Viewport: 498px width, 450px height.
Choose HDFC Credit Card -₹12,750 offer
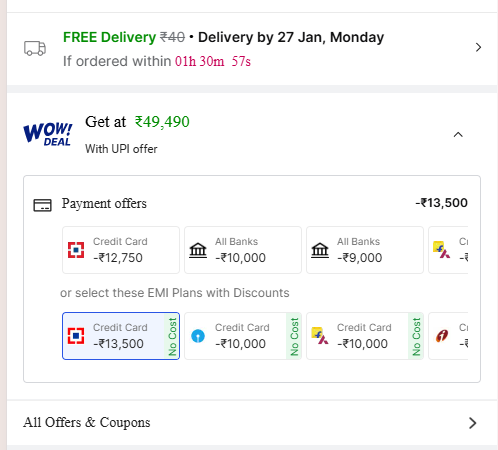coord(121,250)
